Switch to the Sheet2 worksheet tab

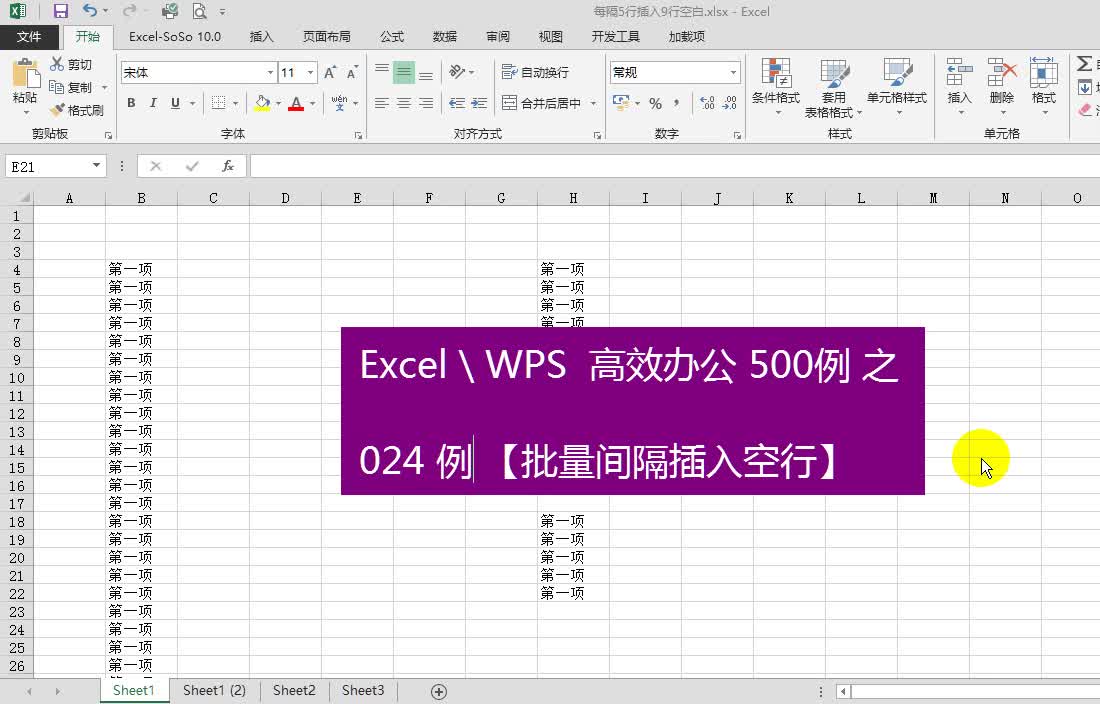click(x=293, y=689)
